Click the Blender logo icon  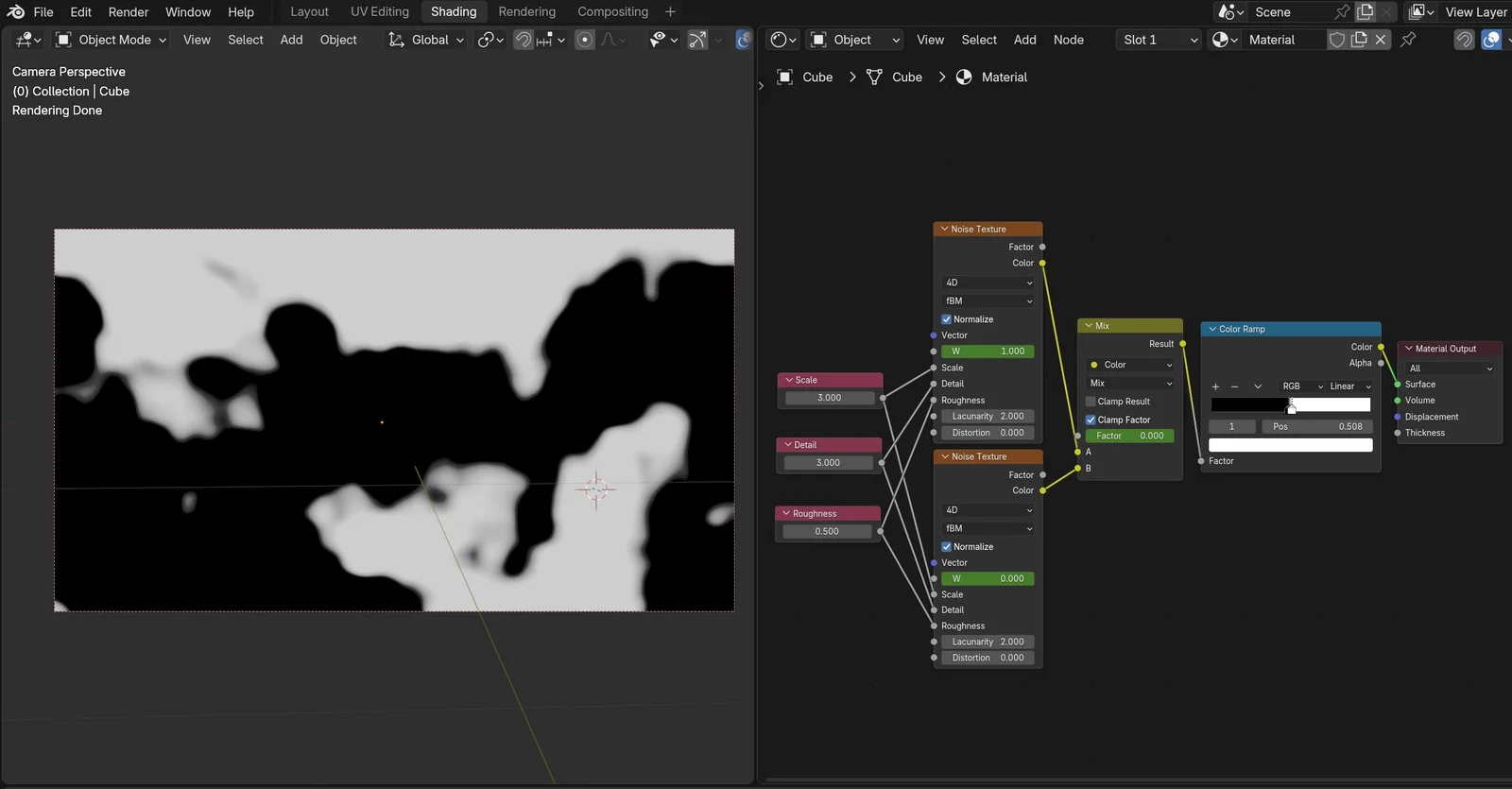(x=16, y=11)
